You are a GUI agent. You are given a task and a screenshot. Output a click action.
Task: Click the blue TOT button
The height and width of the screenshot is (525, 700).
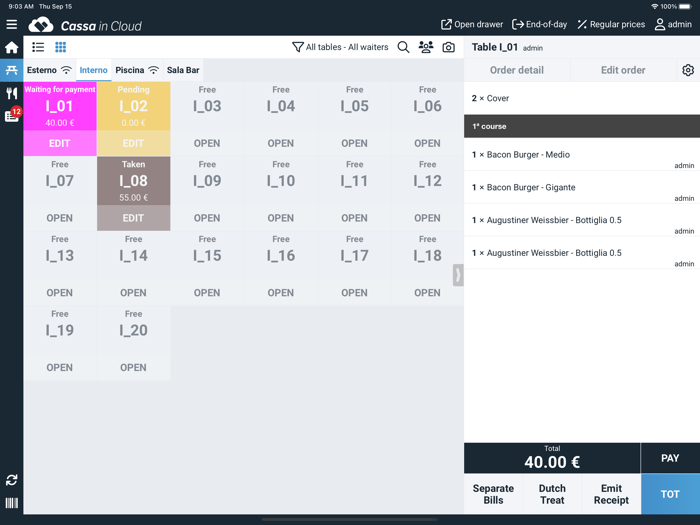point(670,494)
